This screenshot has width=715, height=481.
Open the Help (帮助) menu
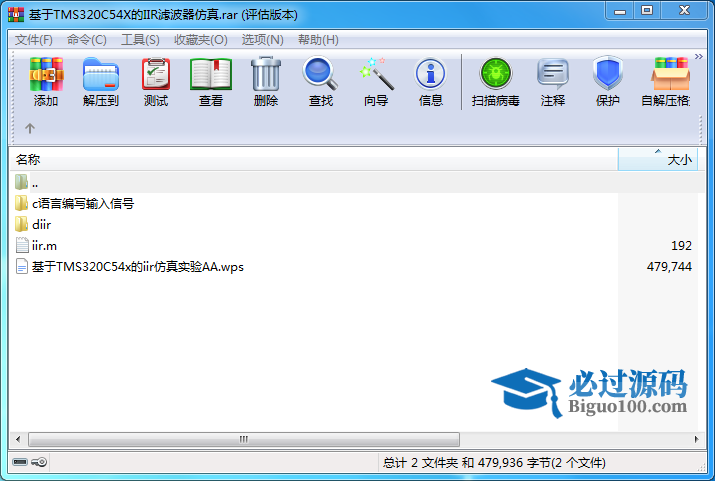[318, 40]
